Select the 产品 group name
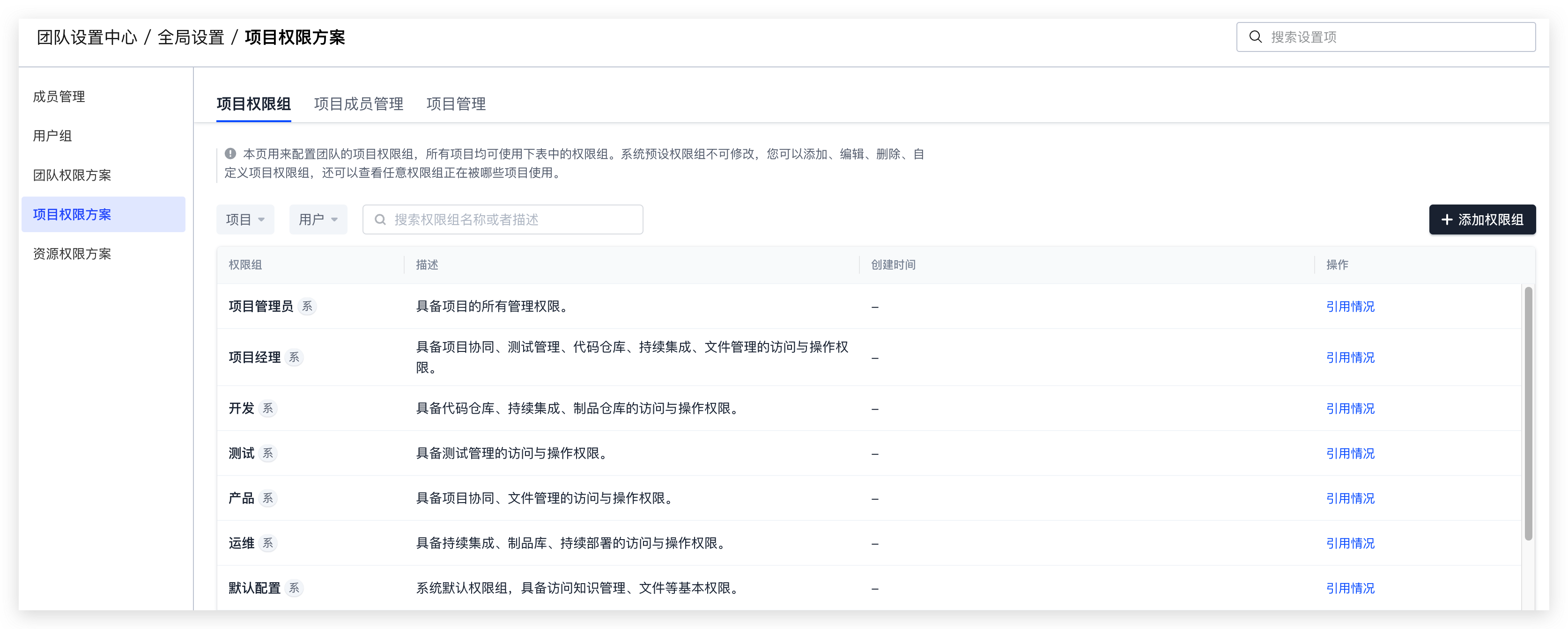Viewport: 1568px width, 629px height. coord(241,499)
